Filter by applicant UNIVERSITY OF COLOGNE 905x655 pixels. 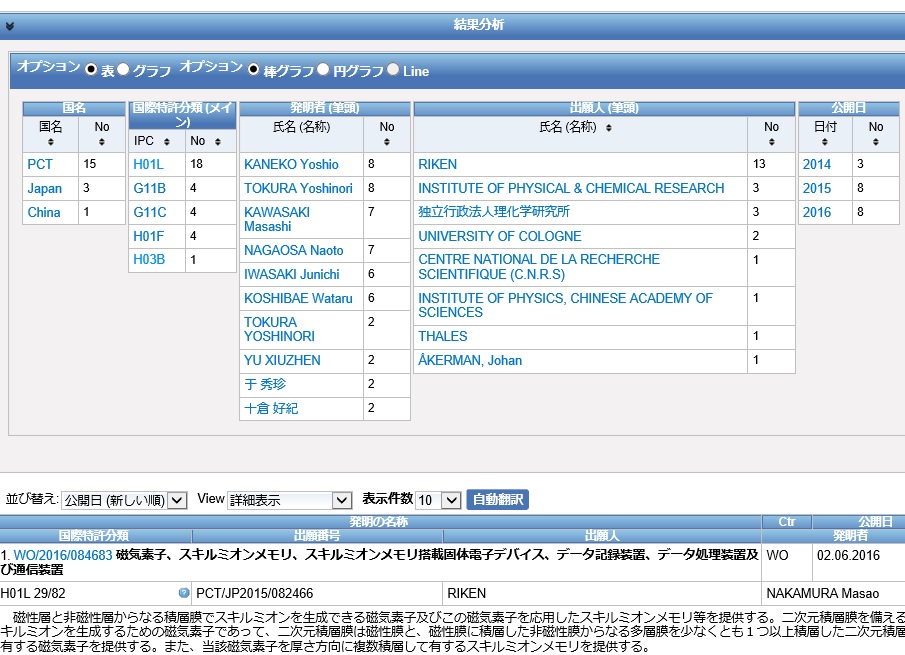tap(500, 236)
